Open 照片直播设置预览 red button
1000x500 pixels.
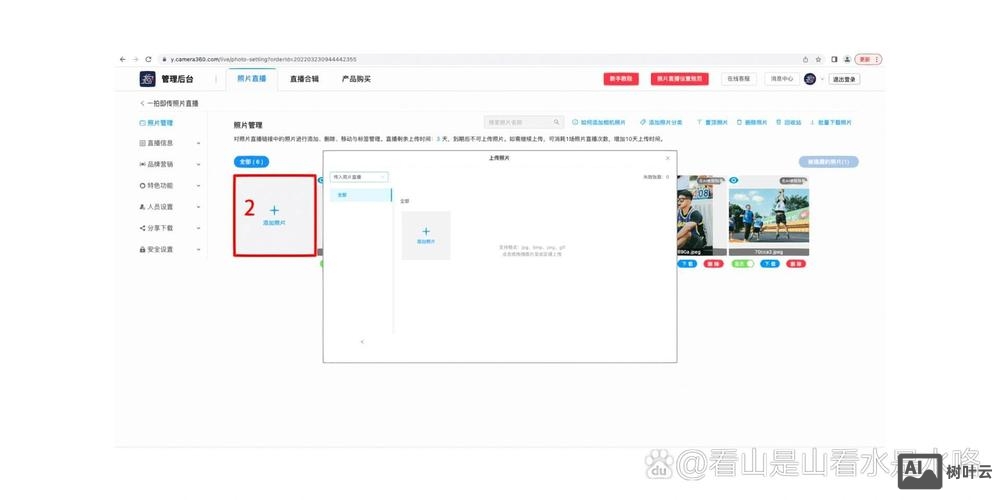click(679, 79)
